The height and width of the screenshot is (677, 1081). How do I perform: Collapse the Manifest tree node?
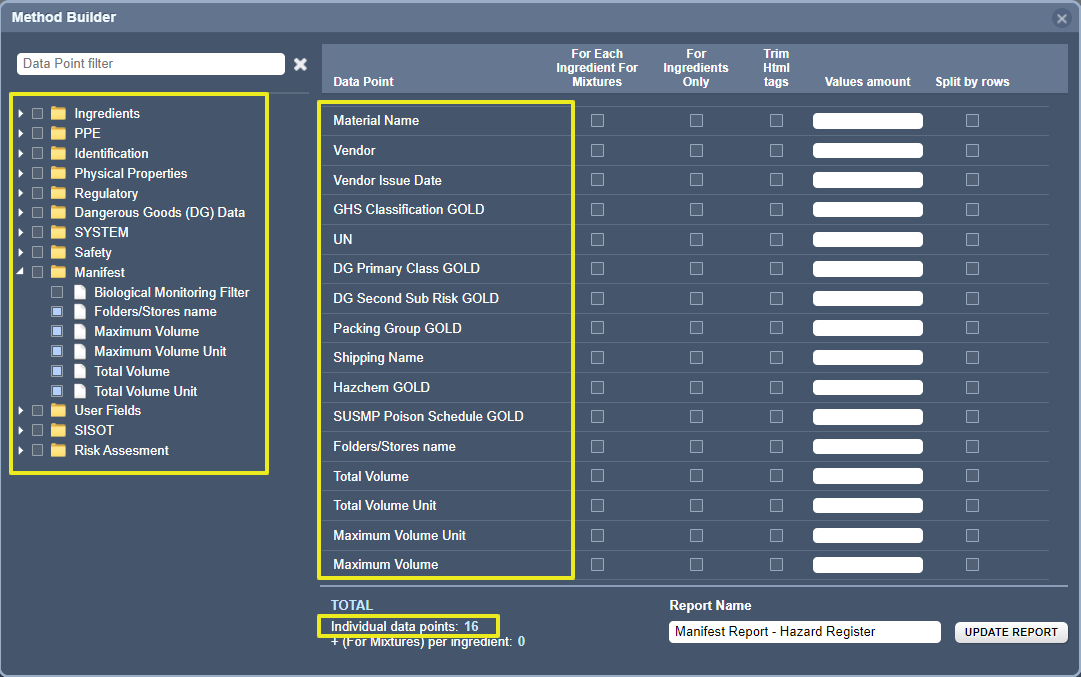pyautogui.click(x=20, y=272)
